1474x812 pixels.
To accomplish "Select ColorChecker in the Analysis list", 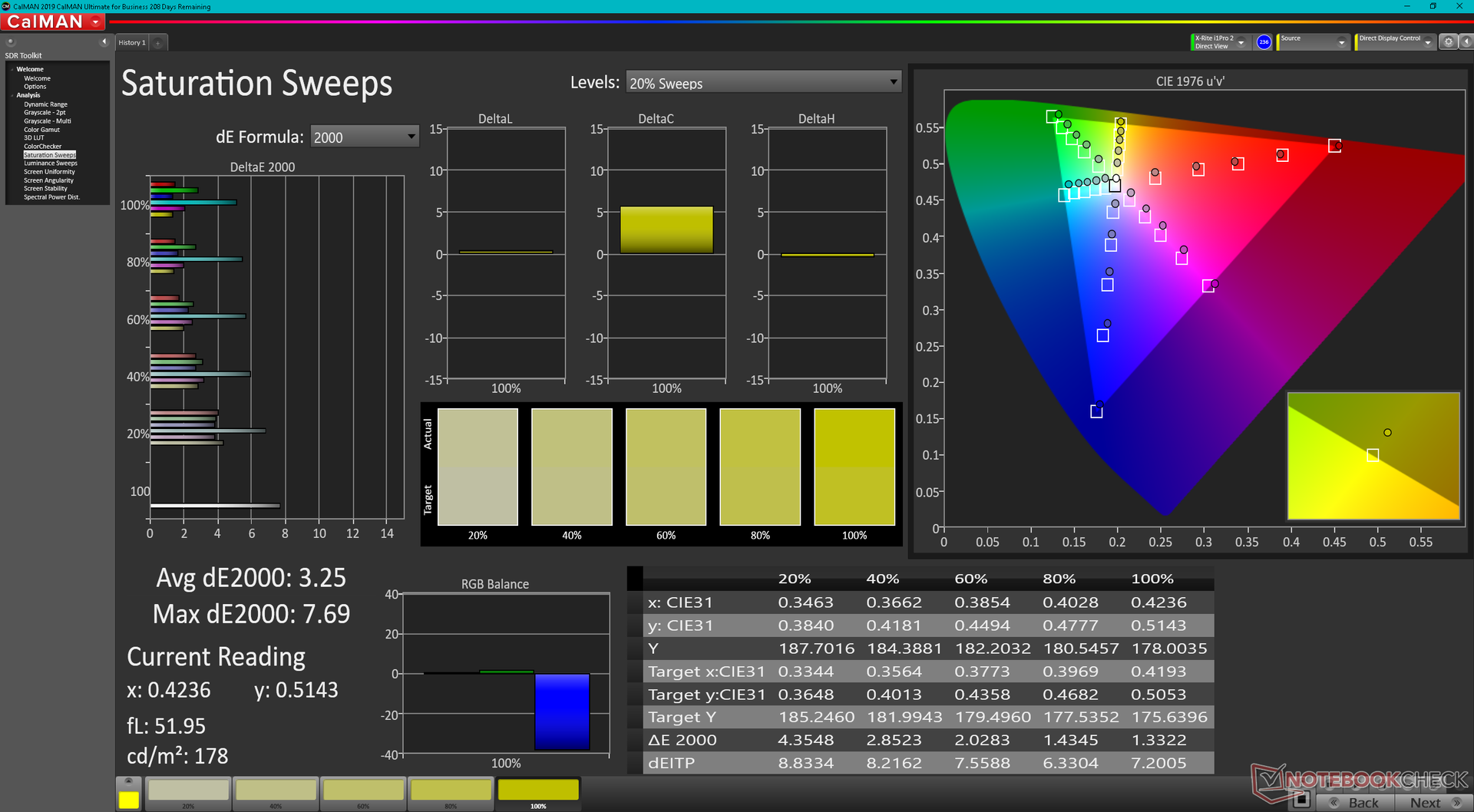I will click(x=42, y=147).
